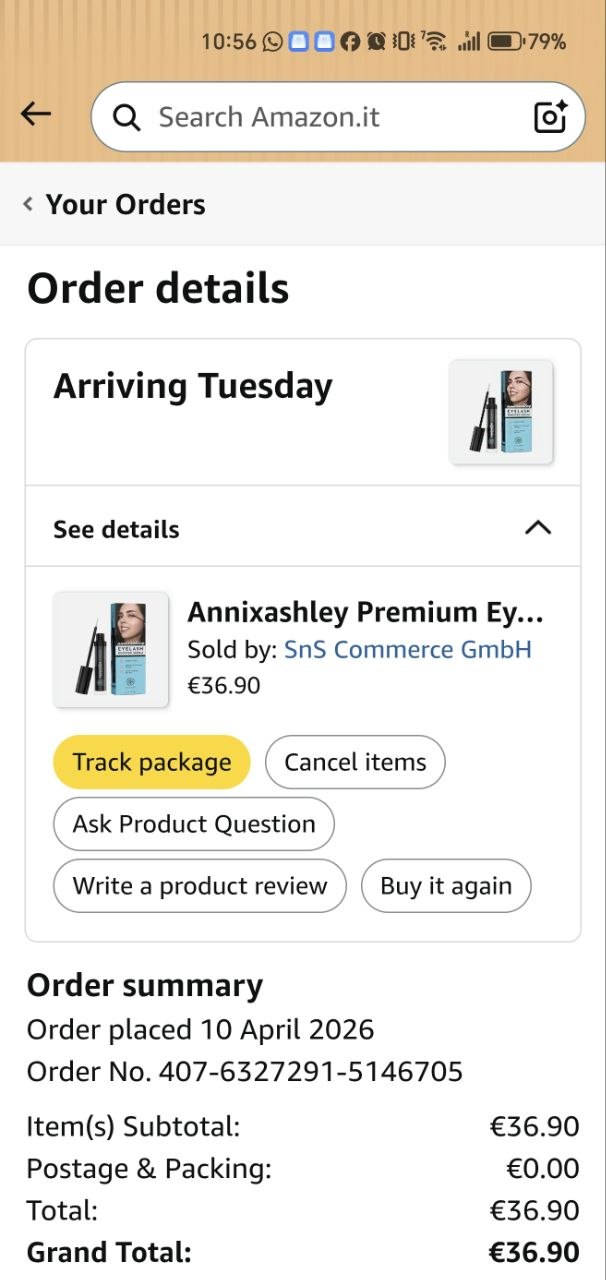Screen dimensions: 606x1280
Task: Go back via Your Orders chevron
Action: tap(28, 205)
